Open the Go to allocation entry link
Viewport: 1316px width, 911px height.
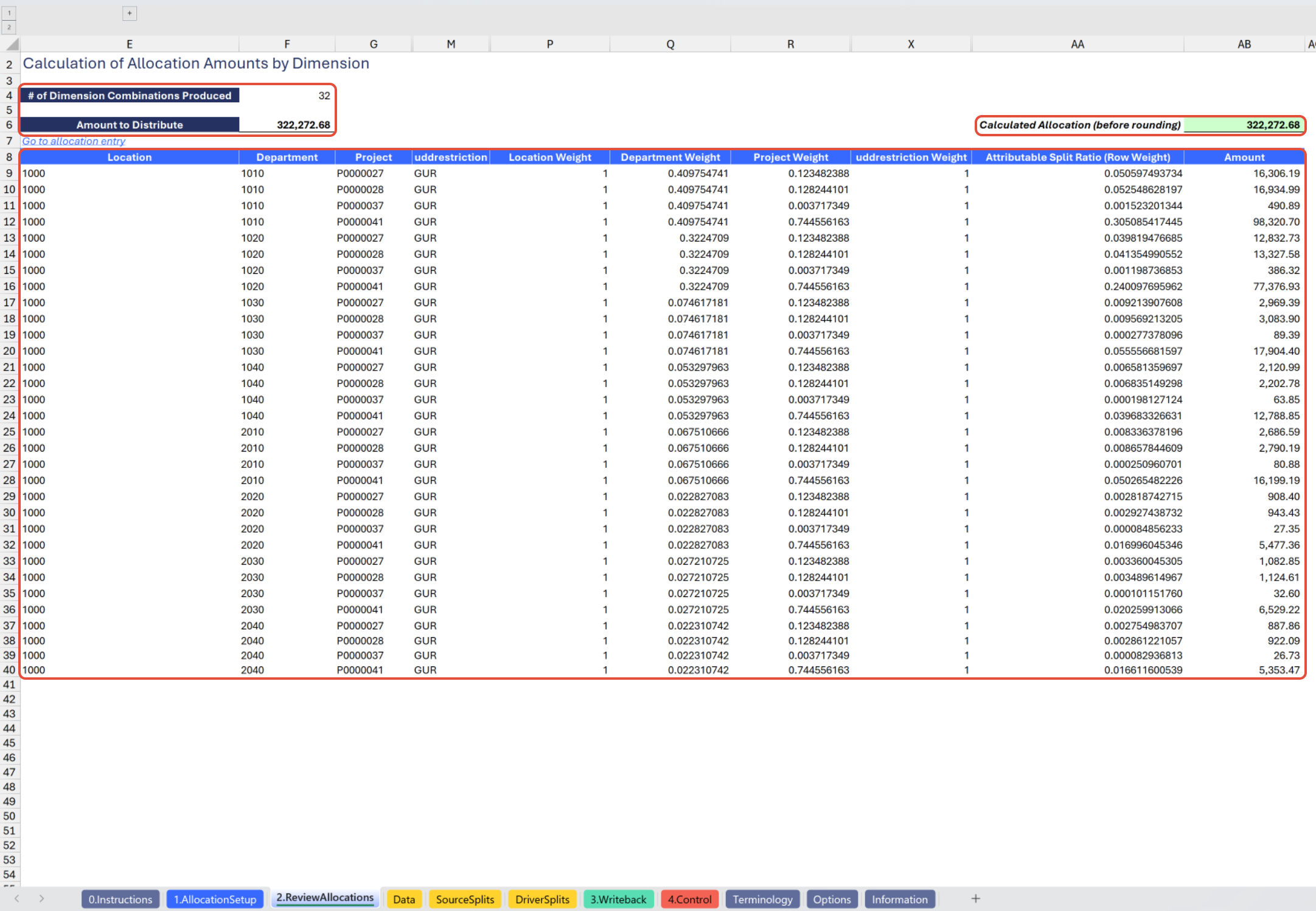coord(74,141)
